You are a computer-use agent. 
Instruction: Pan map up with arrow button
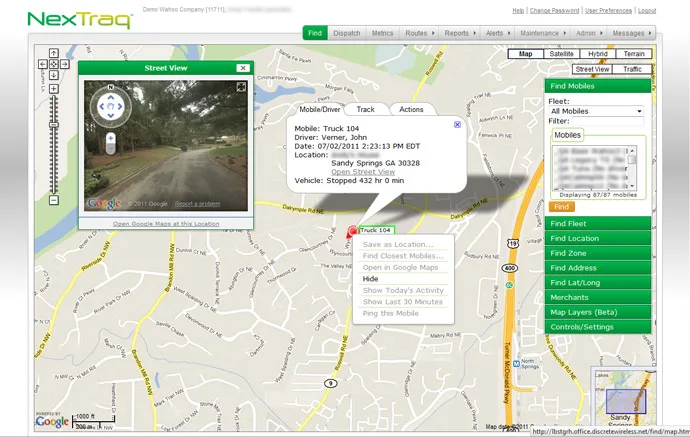coord(54,53)
